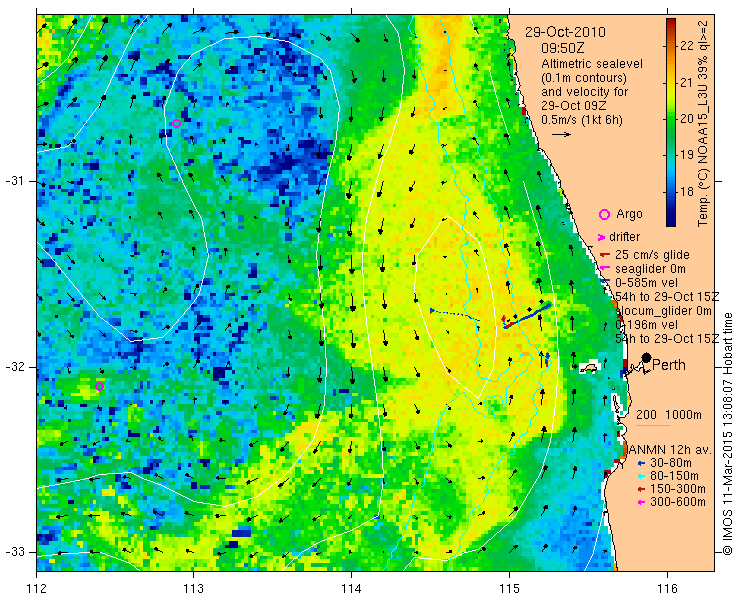Click the 22 label on temperature scale
The width and height of the screenshot is (740, 600).
(687, 46)
